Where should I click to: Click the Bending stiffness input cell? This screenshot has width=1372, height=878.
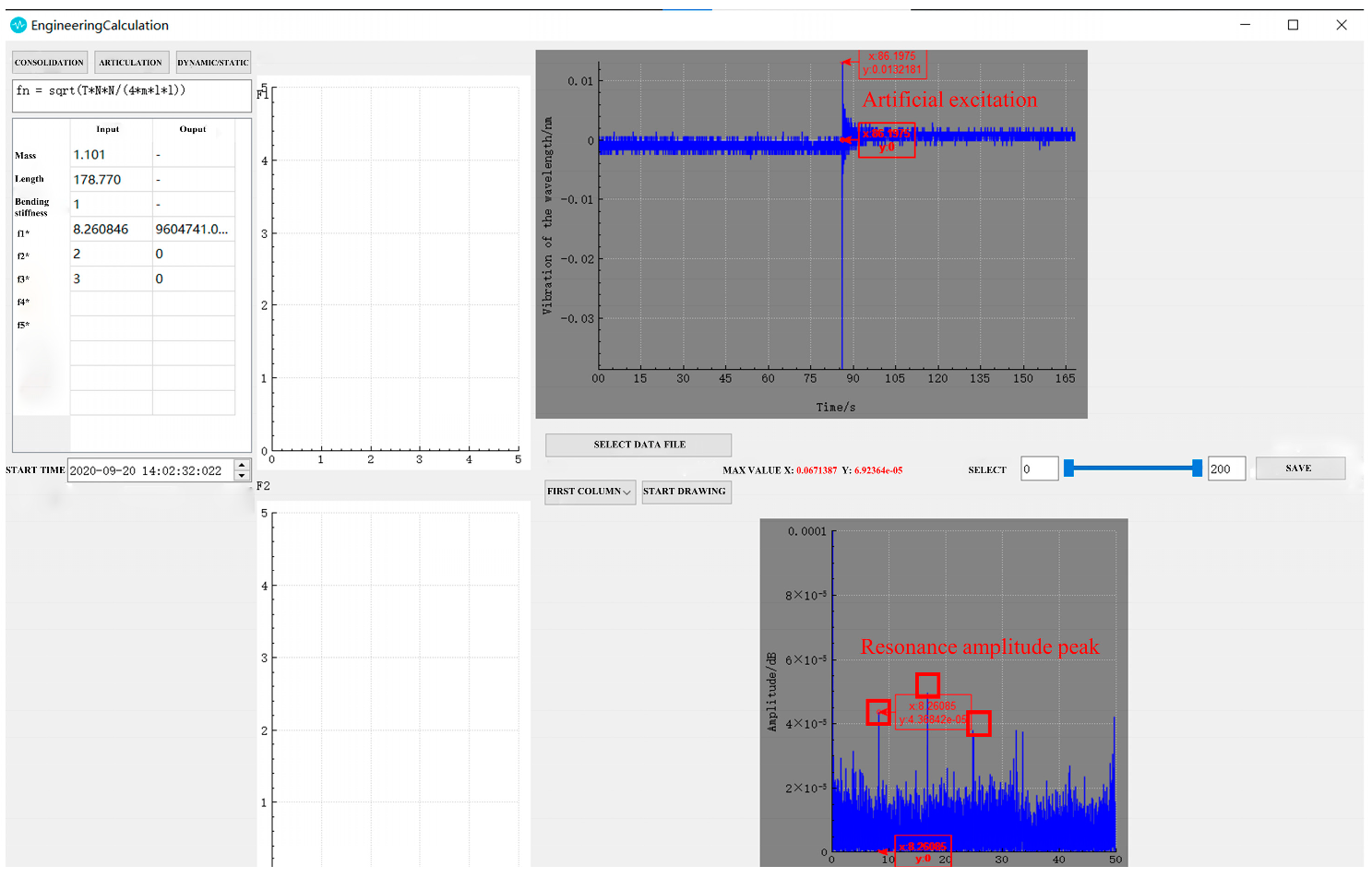coord(111,205)
